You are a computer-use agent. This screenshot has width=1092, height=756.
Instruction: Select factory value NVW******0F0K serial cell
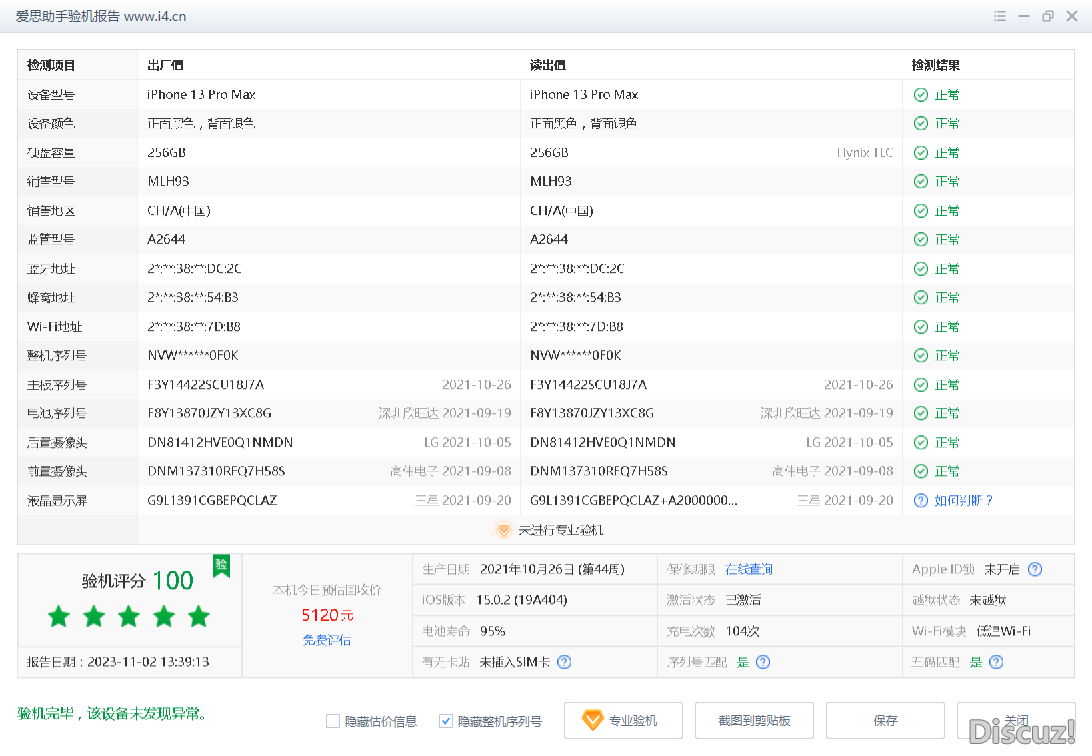pyautogui.click(x=193, y=355)
